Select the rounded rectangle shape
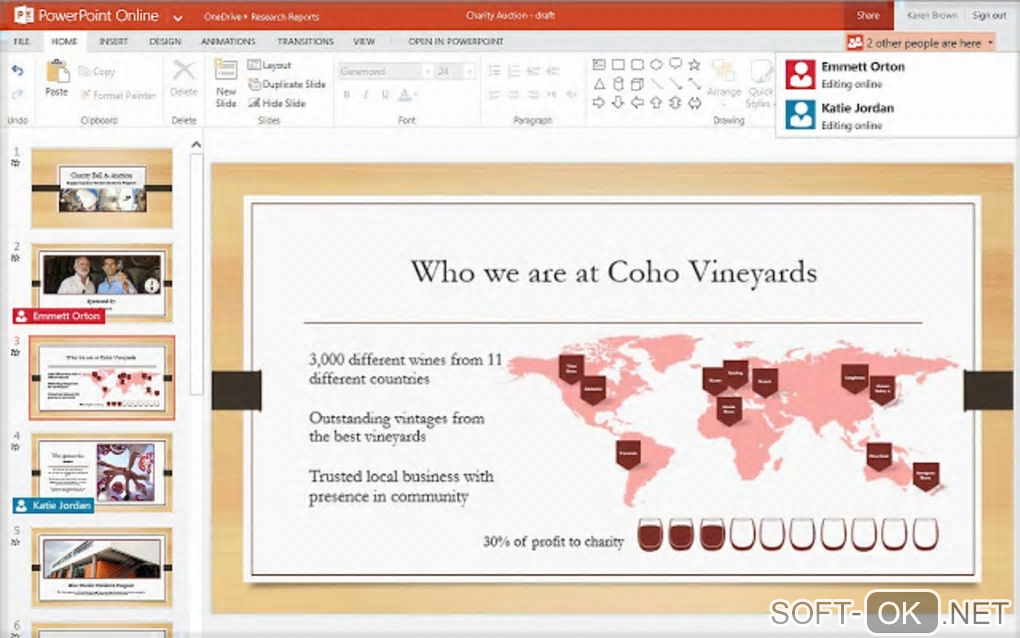1020x638 pixels. [x=637, y=64]
